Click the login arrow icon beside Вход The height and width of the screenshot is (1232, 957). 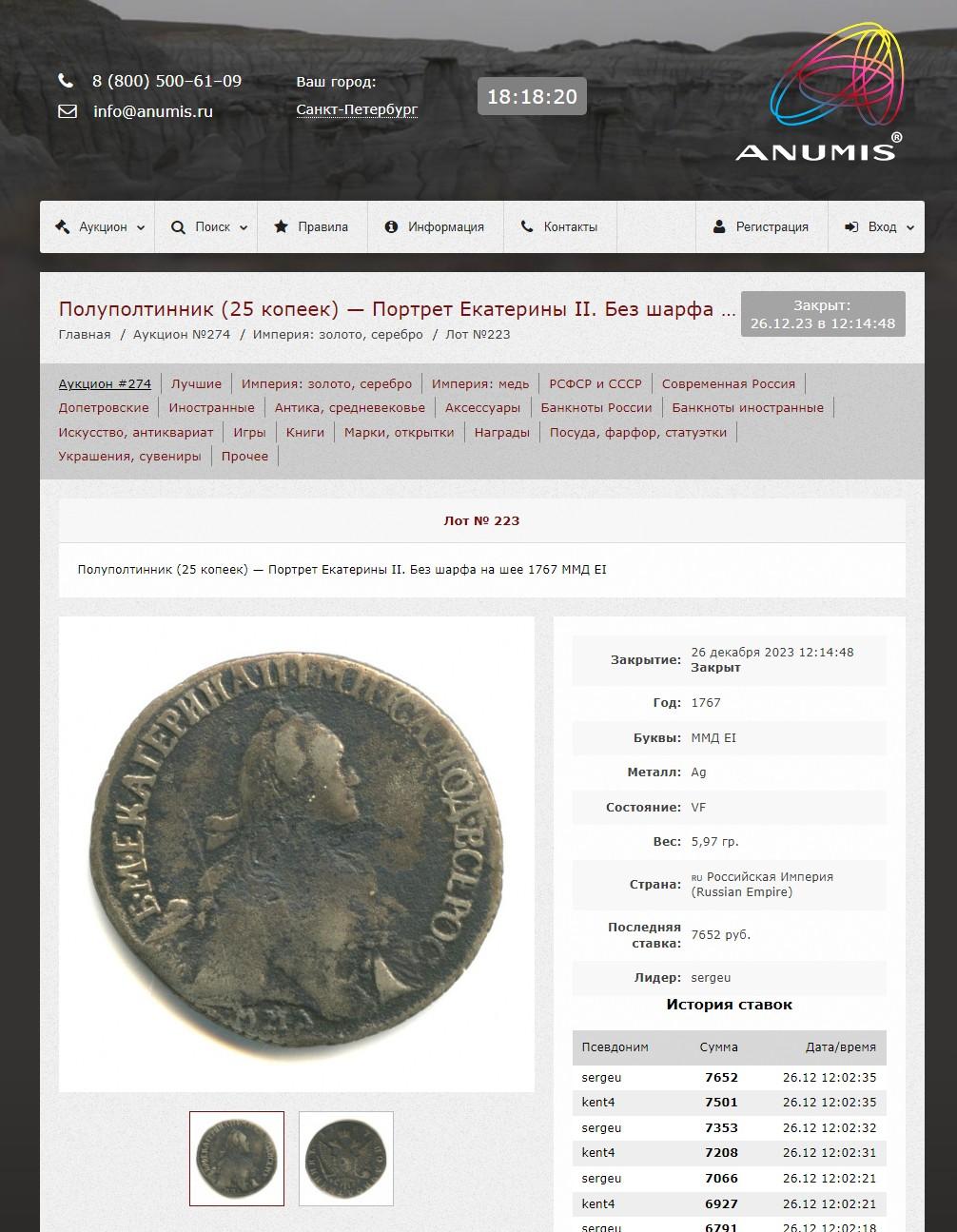pyautogui.click(x=851, y=226)
